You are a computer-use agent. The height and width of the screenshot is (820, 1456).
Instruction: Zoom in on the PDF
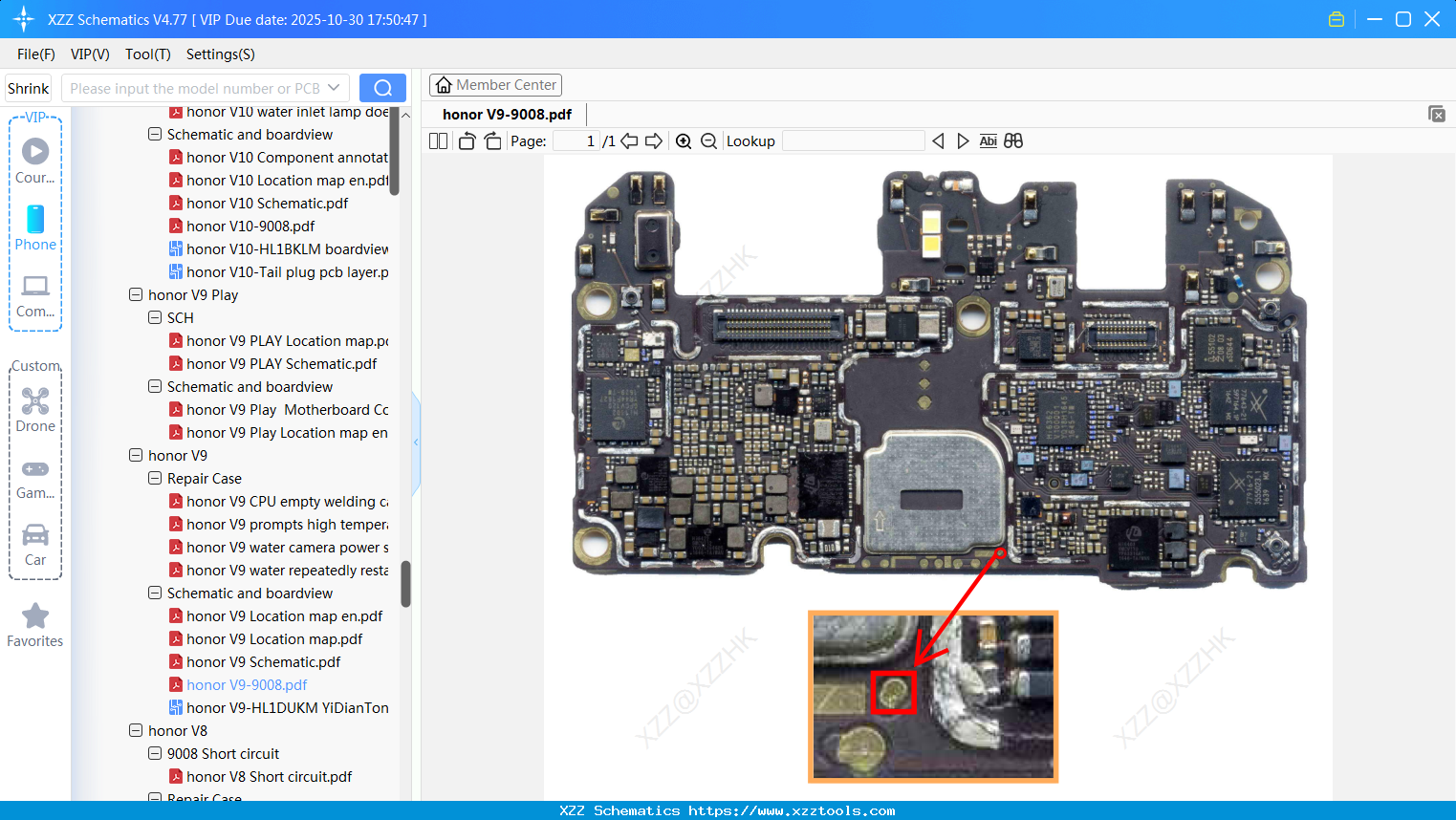click(x=684, y=140)
